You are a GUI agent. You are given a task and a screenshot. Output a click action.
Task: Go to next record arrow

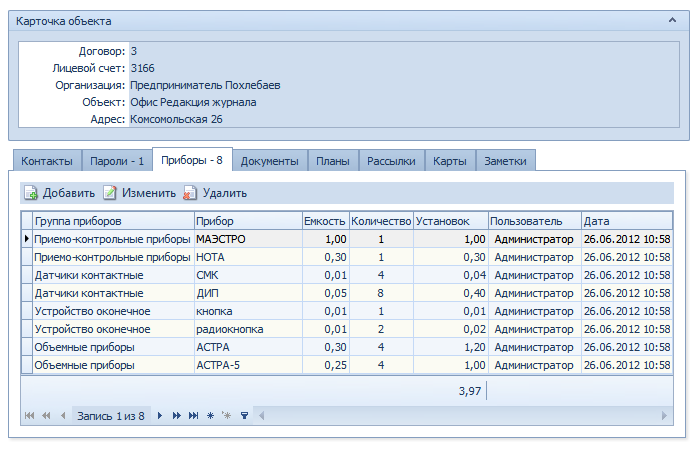pyautogui.click(x=160, y=416)
